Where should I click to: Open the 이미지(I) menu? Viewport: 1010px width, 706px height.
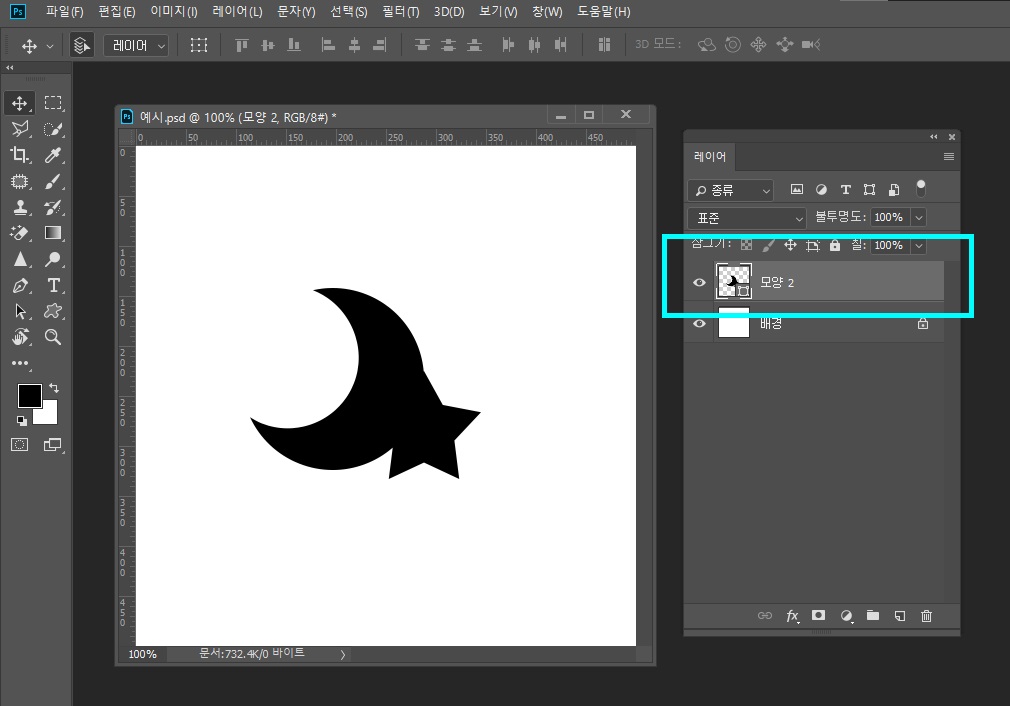174,12
